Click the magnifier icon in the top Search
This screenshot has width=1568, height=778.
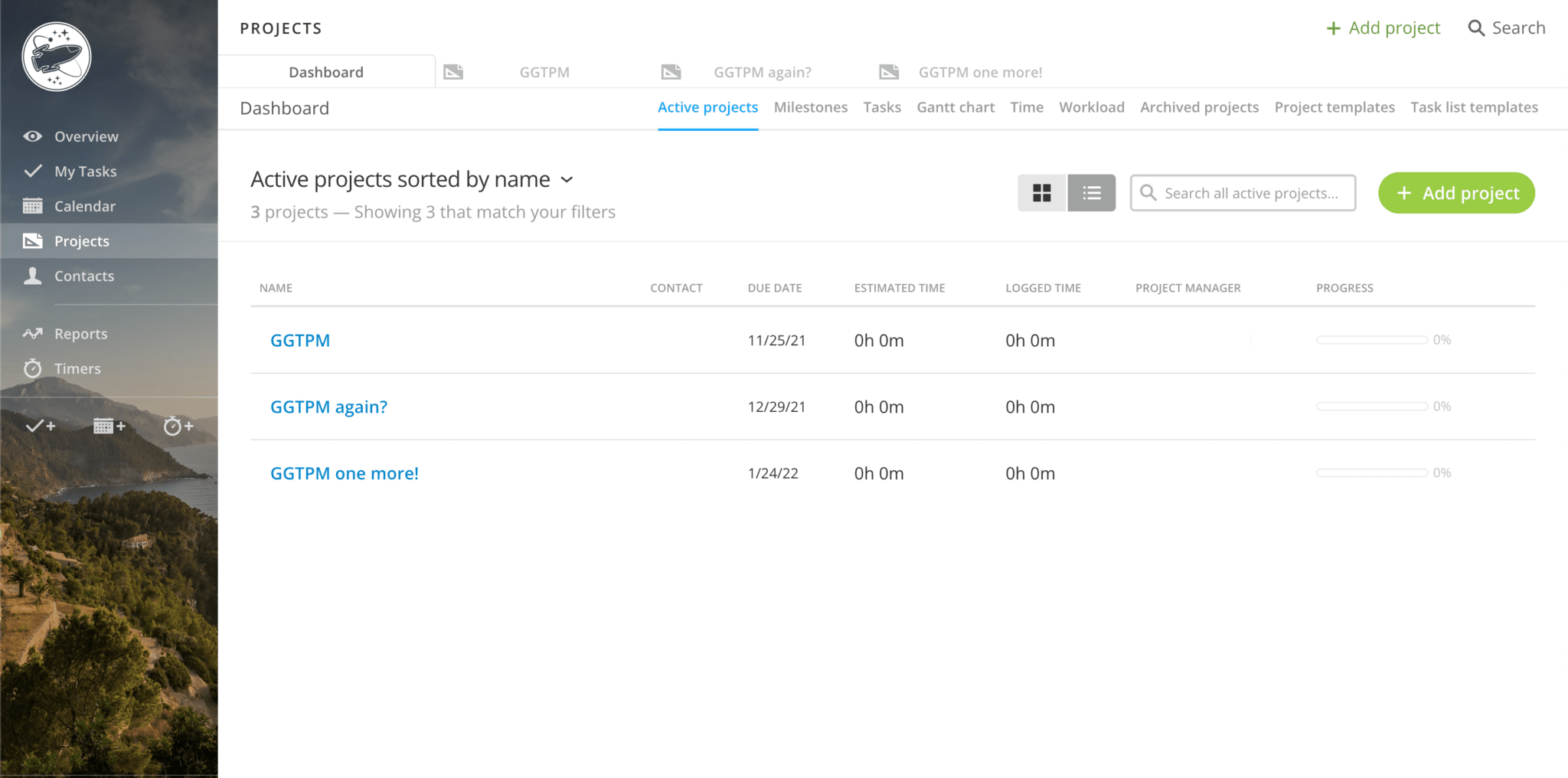coord(1476,28)
